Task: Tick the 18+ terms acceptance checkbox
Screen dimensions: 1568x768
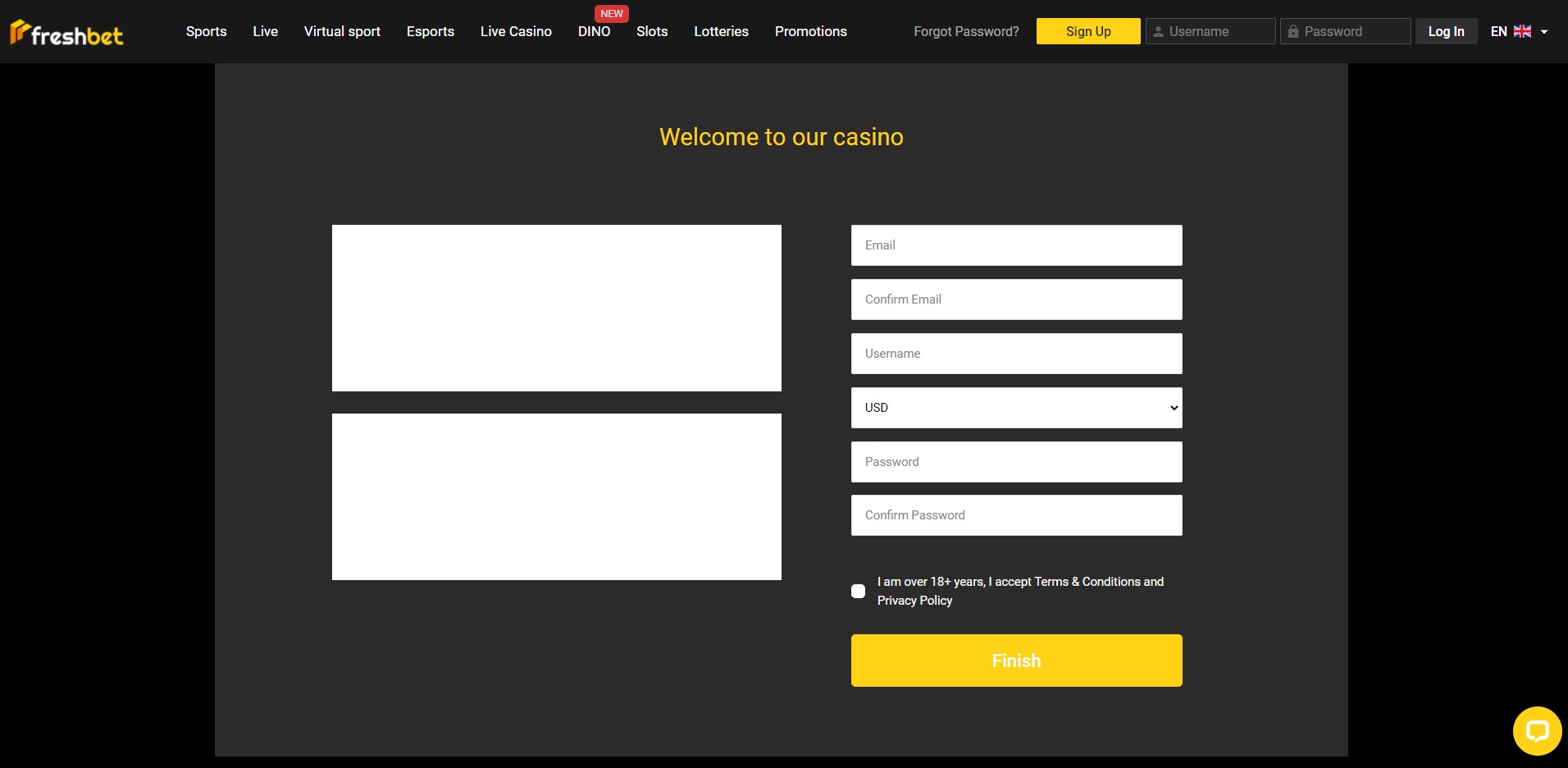Action: pyautogui.click(x=859, y=591)
